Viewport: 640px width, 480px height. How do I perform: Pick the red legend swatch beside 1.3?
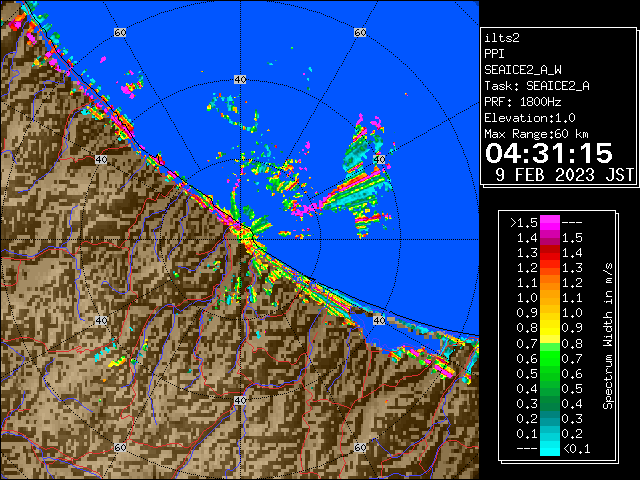550,253
